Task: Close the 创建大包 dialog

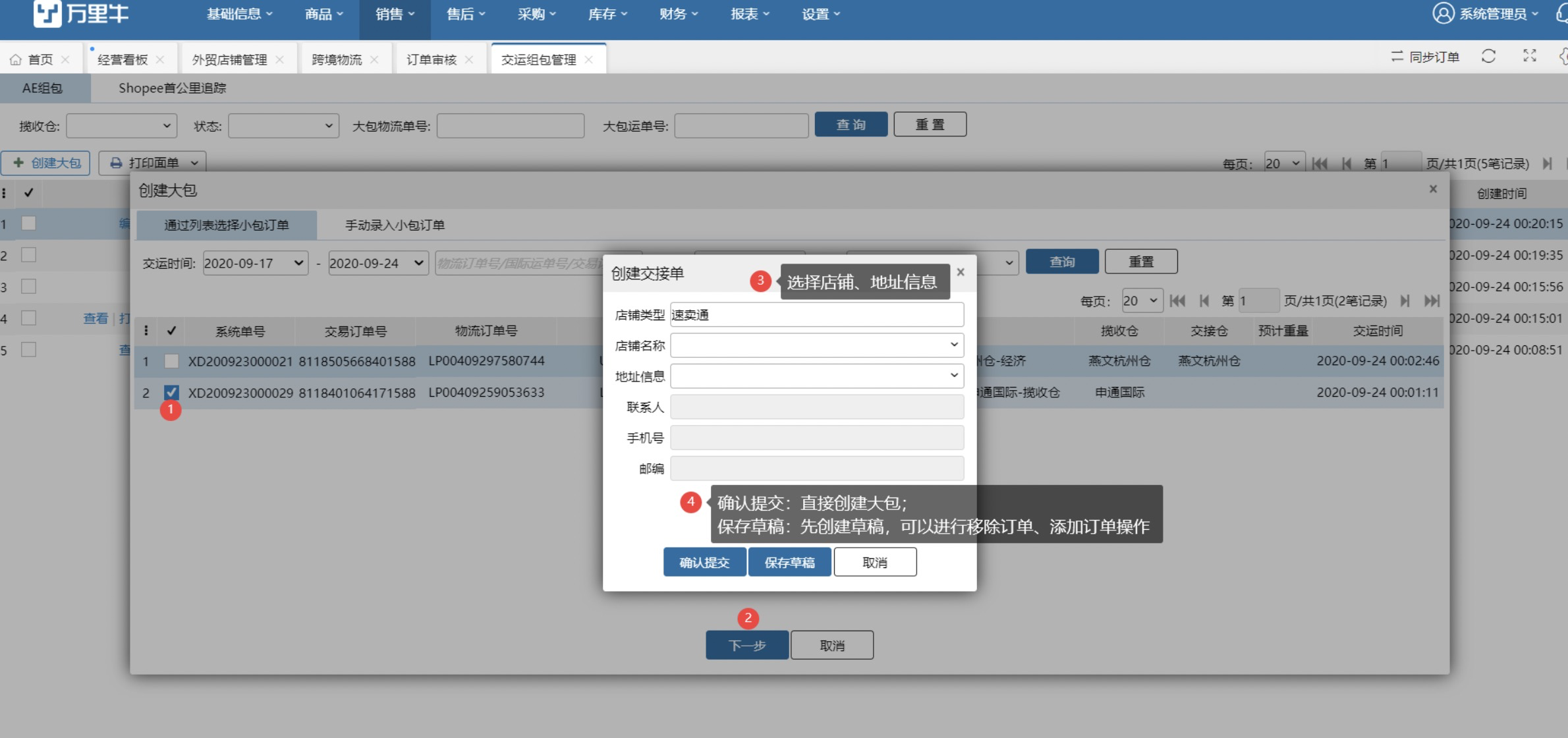Action: (1433, 189)
